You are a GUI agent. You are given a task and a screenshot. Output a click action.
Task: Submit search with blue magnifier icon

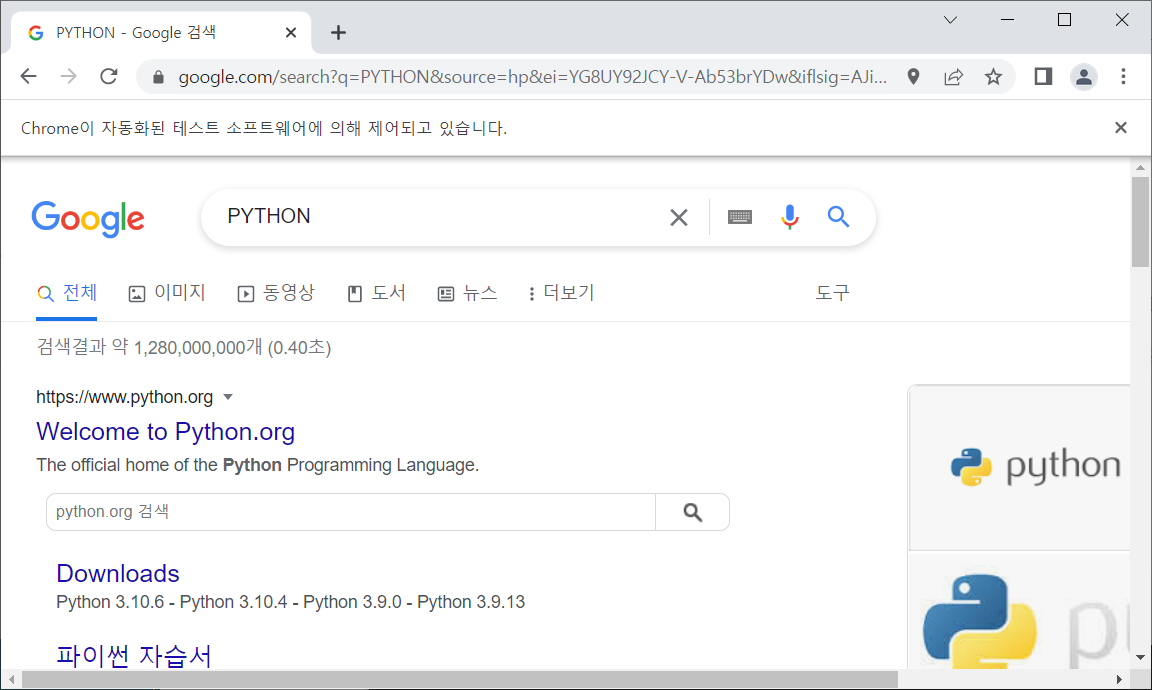(838, 217)
